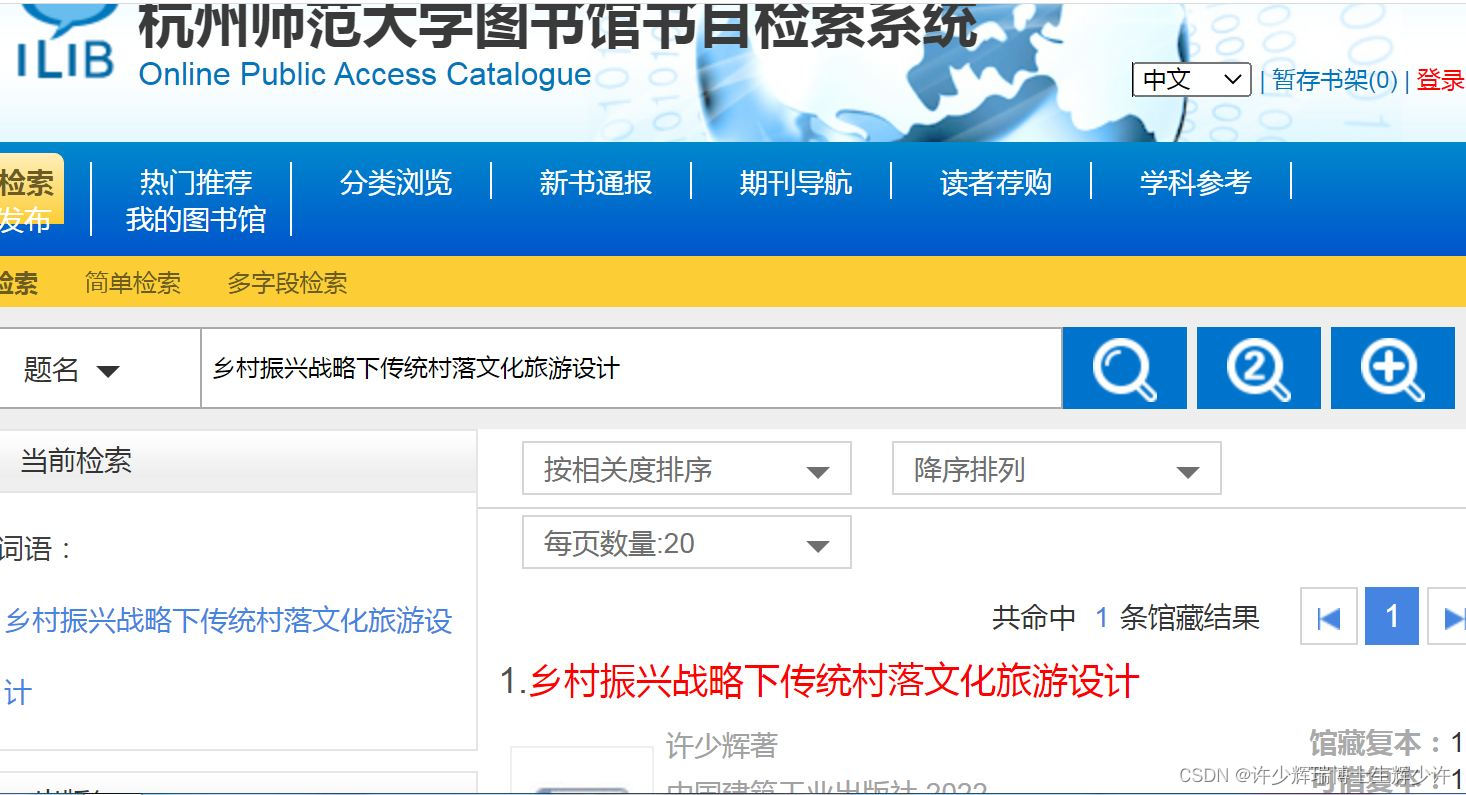This screenshot has width=1466, height=795.
Task: Click the plus magnifier advanced search icon
Action: click(1392, 368)
